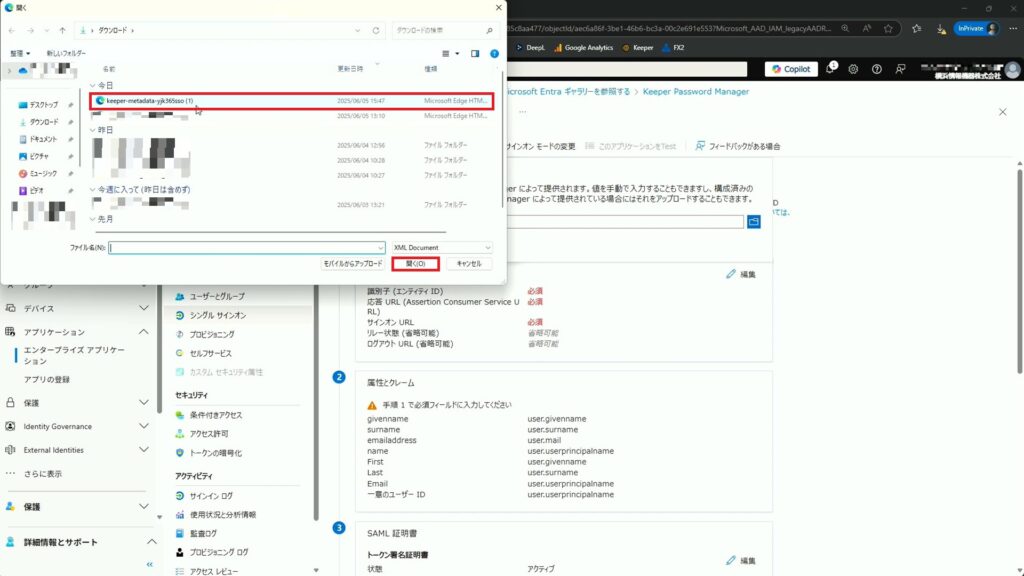Close the portal blade with the X
This screenshot has height=576, width=1024.
click(1002, 112)
